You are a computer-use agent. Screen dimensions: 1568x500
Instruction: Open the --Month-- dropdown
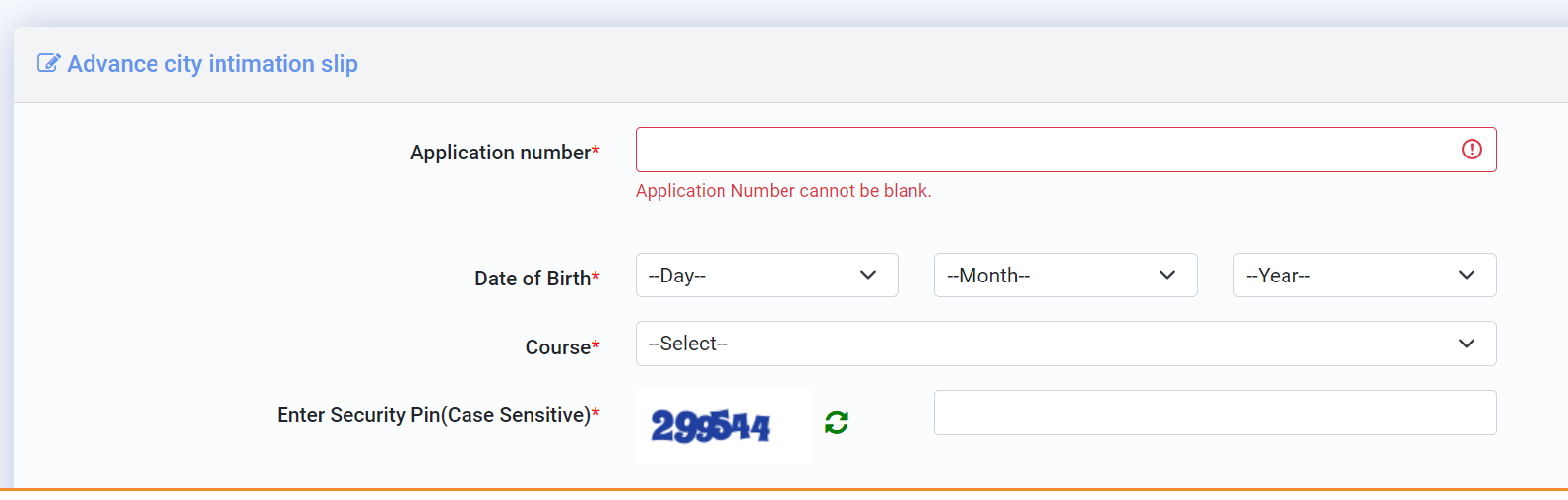(1065, 276)
